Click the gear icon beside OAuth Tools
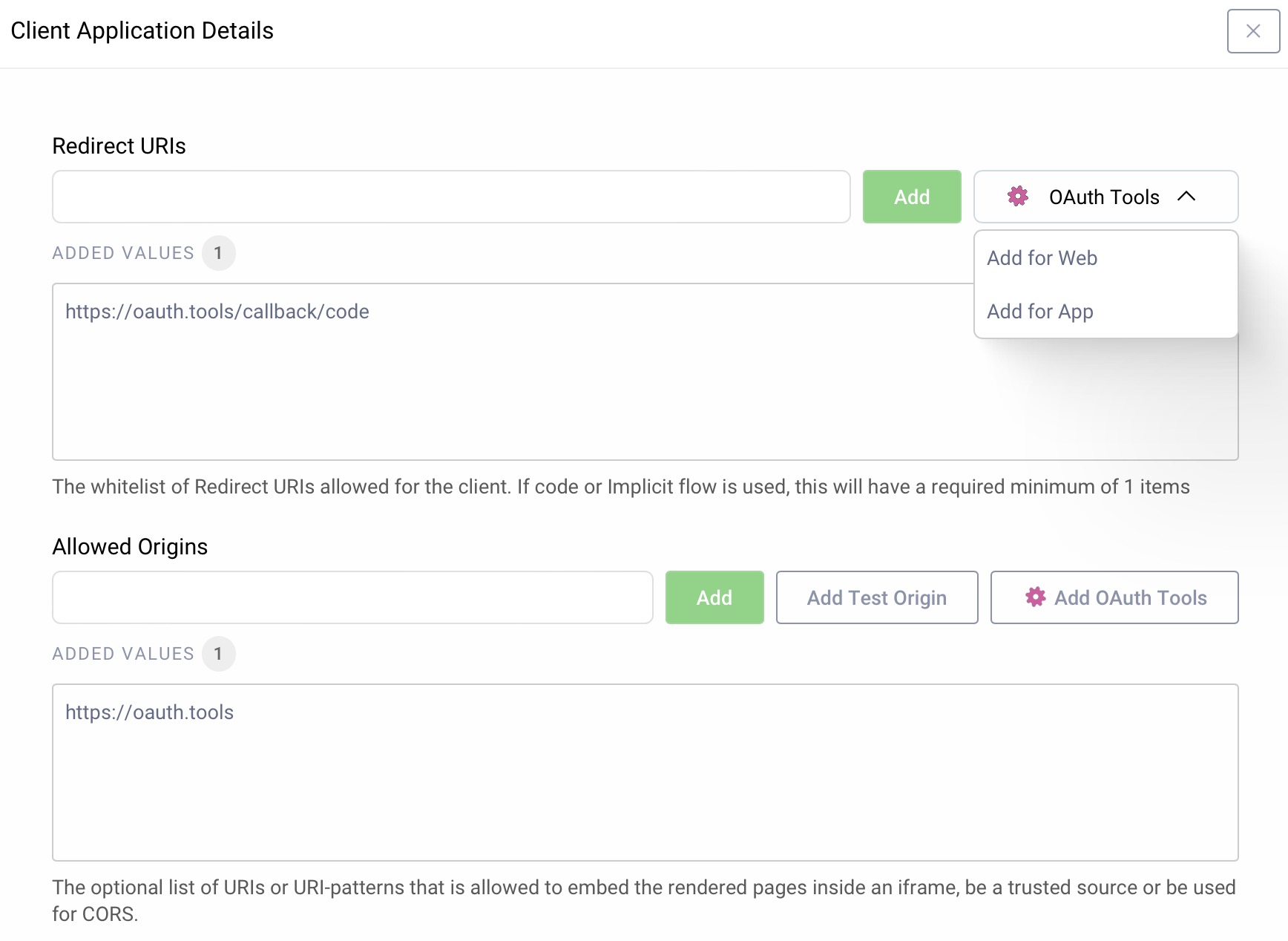The width and height of the screenshot is (1288, 941). [x=1018, y=197]
